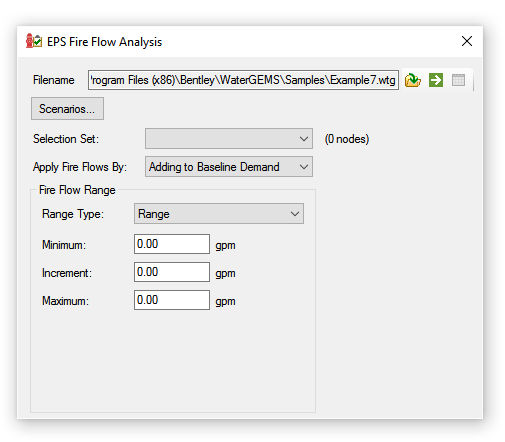Click the Filename path text field
The image size is (505, 442).
[243, 80]
